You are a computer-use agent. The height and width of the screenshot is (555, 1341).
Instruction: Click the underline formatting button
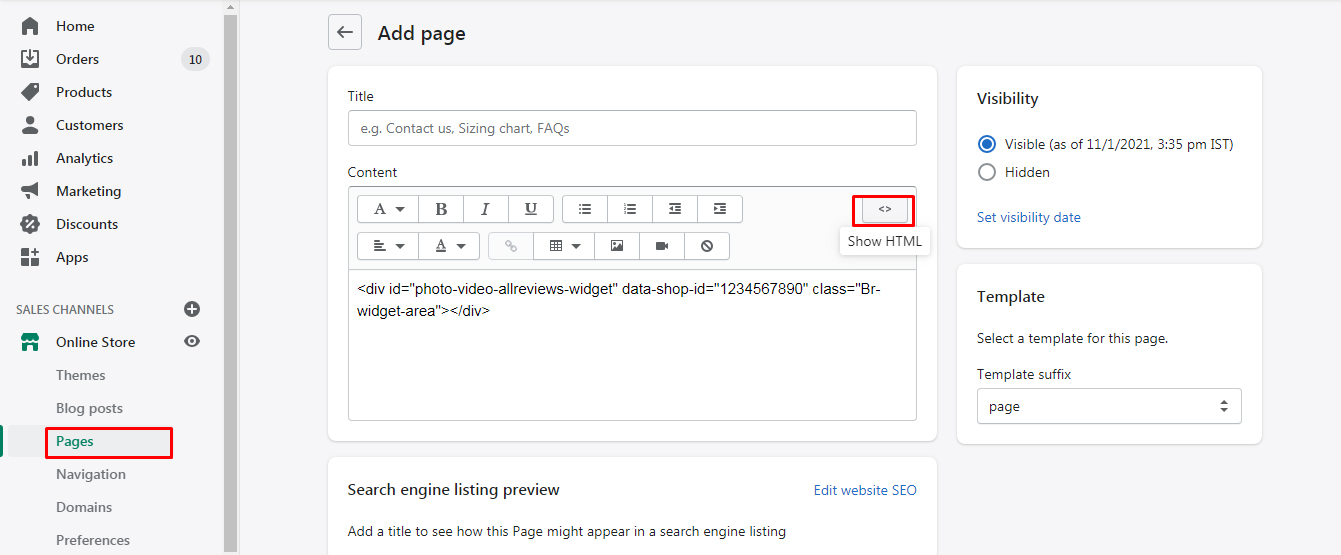click(531, 209)
